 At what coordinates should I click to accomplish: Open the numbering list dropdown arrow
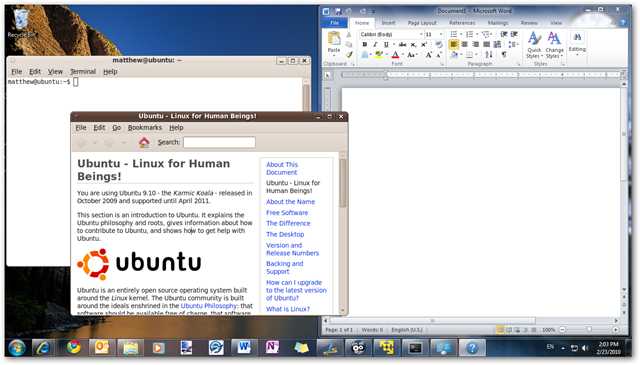click(477, 34)
